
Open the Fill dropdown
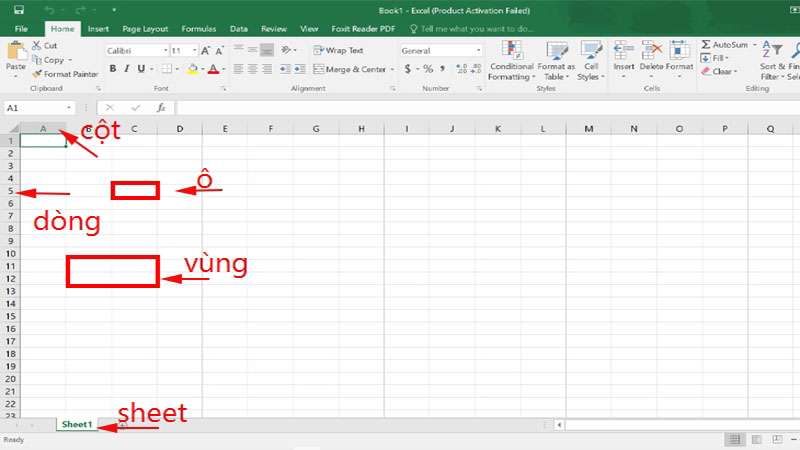coord(714,58)
